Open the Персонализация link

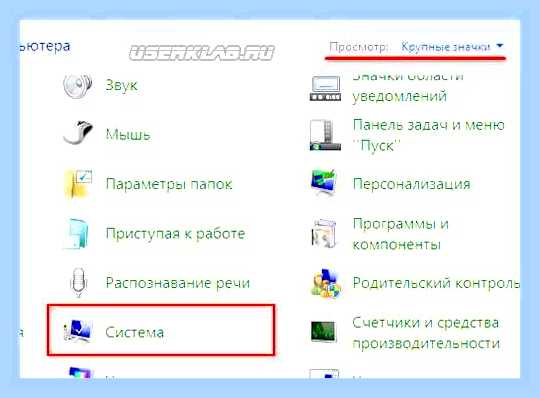(412, 184)
